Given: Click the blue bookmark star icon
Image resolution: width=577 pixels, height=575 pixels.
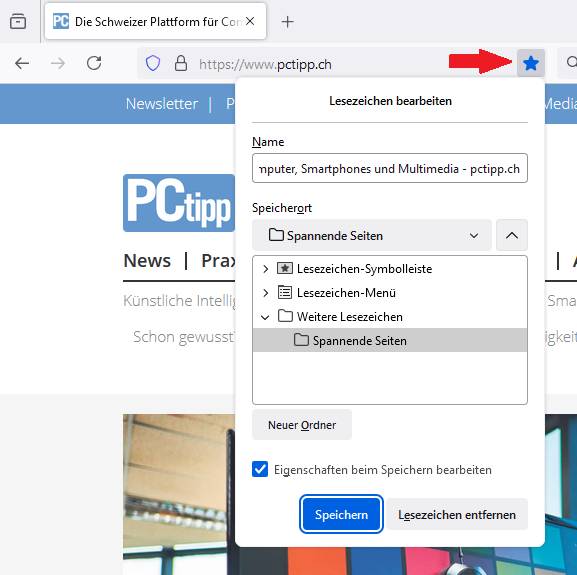Looking at the screenshot, I should tap(531, 63).
